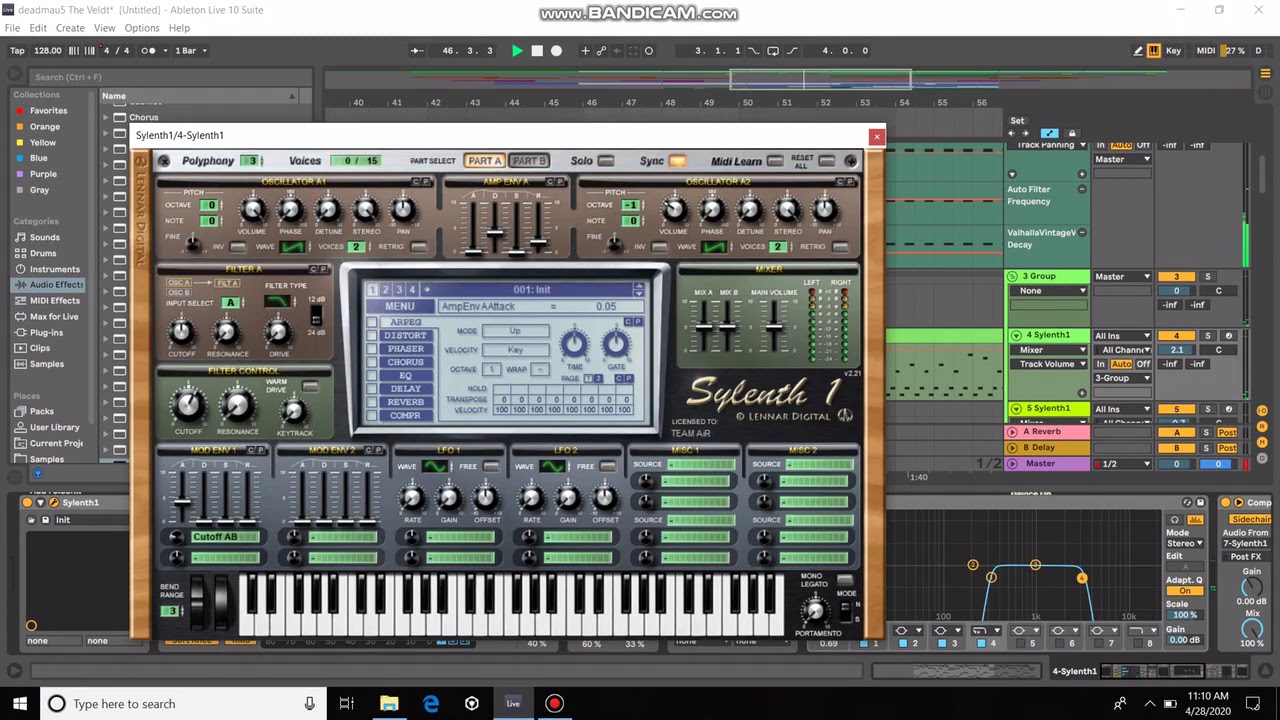
Task: Enable the Phaser effect checkbox
Action: [x=372, y=349]
